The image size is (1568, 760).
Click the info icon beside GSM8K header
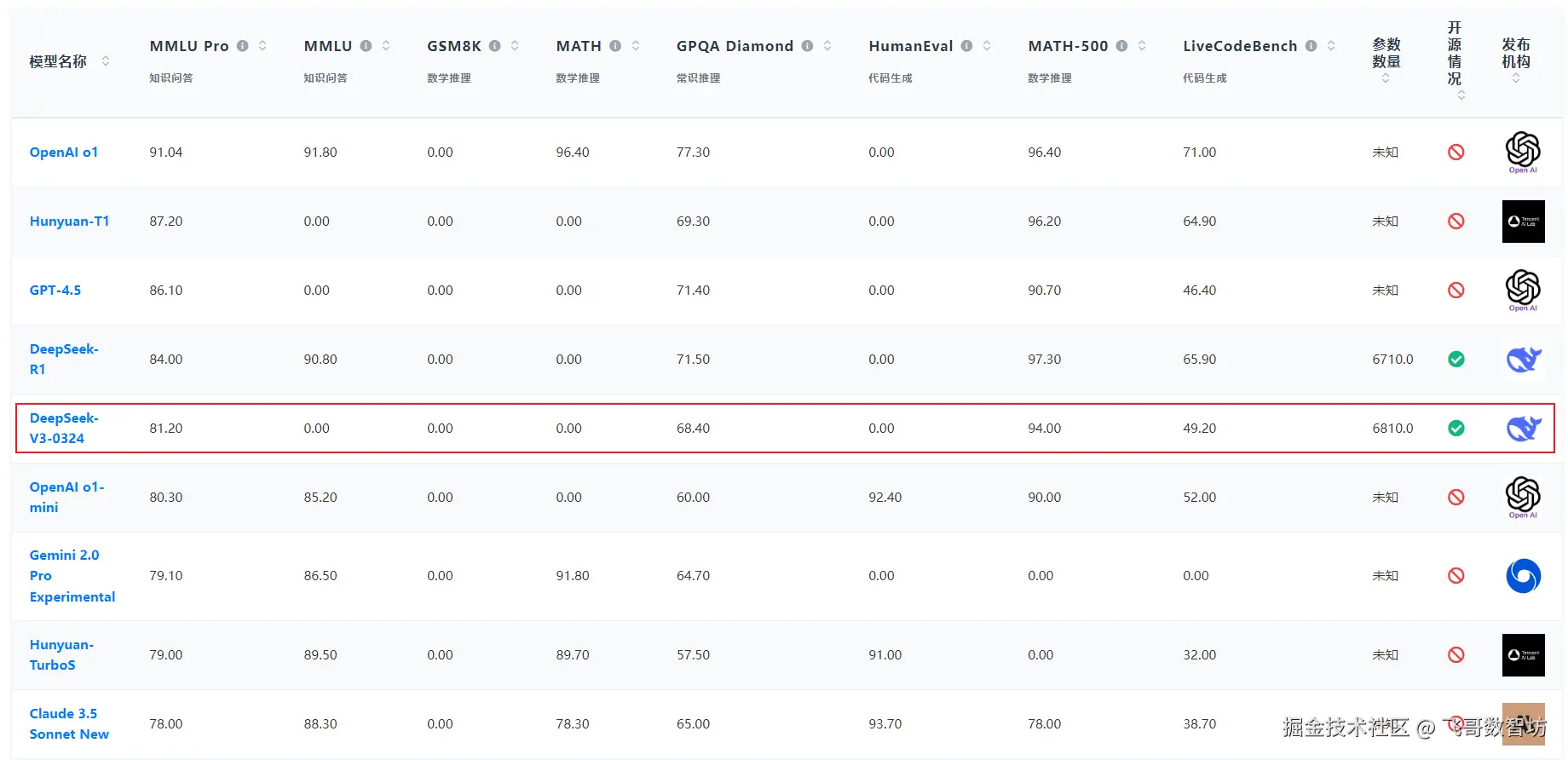tap(494, 46)
